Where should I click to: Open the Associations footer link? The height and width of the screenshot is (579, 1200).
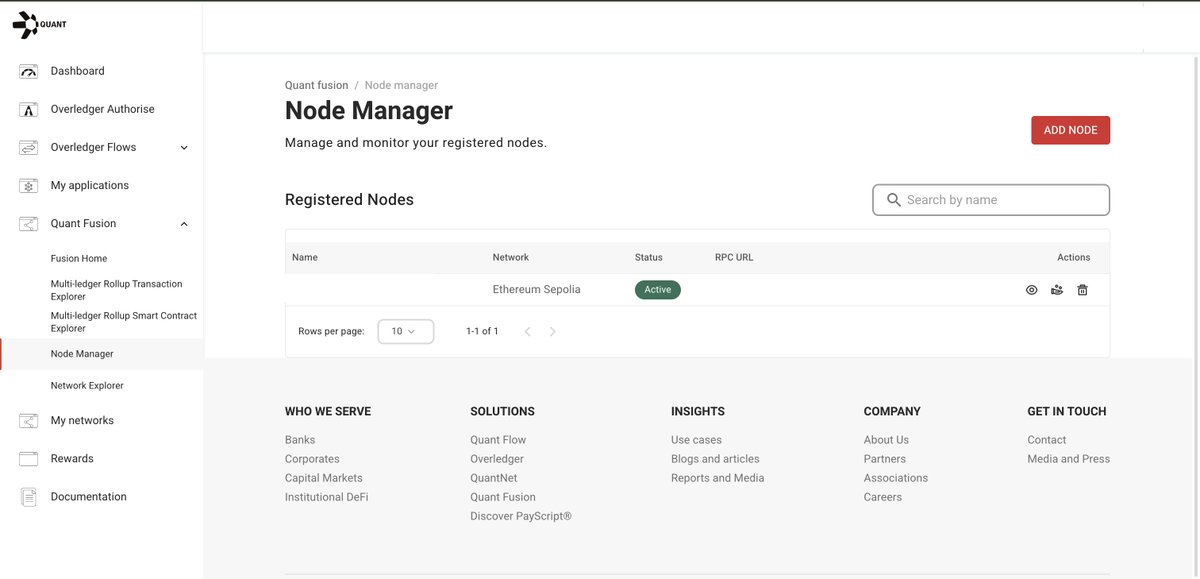(896, 478)
